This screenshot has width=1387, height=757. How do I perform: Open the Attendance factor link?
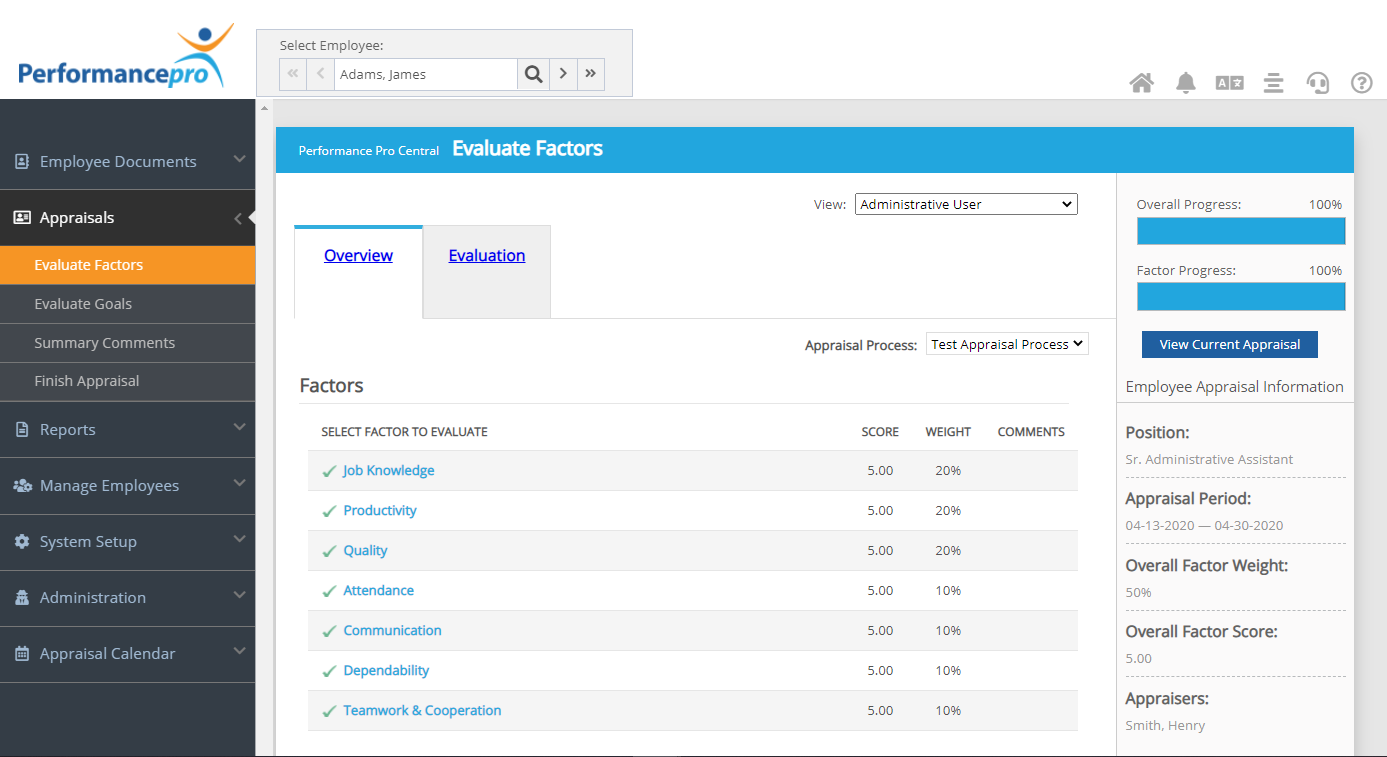coord(378,590)
